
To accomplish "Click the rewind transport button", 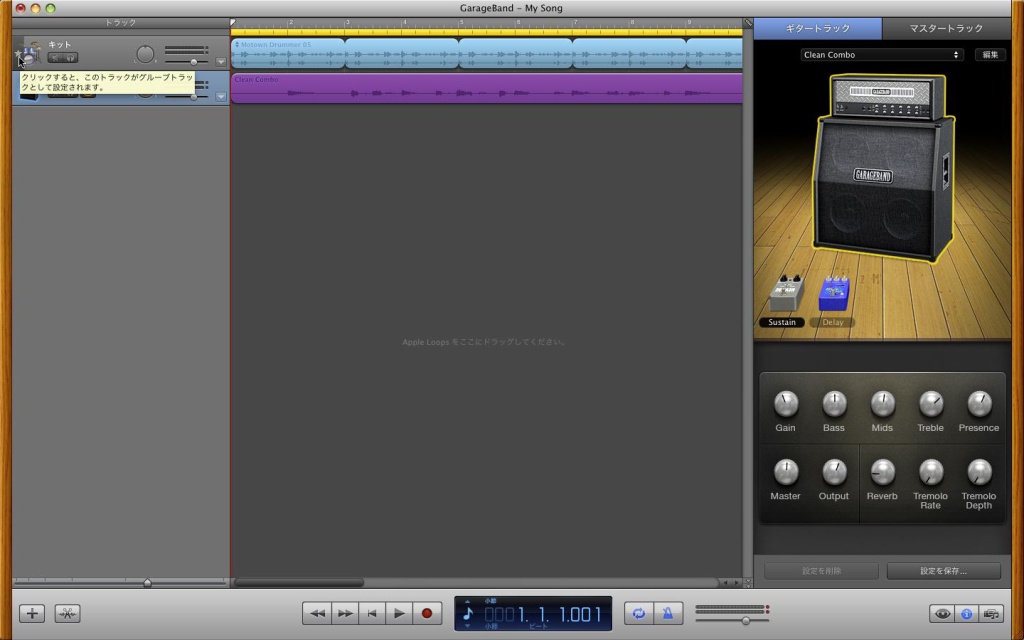I will tap(317, 613).
